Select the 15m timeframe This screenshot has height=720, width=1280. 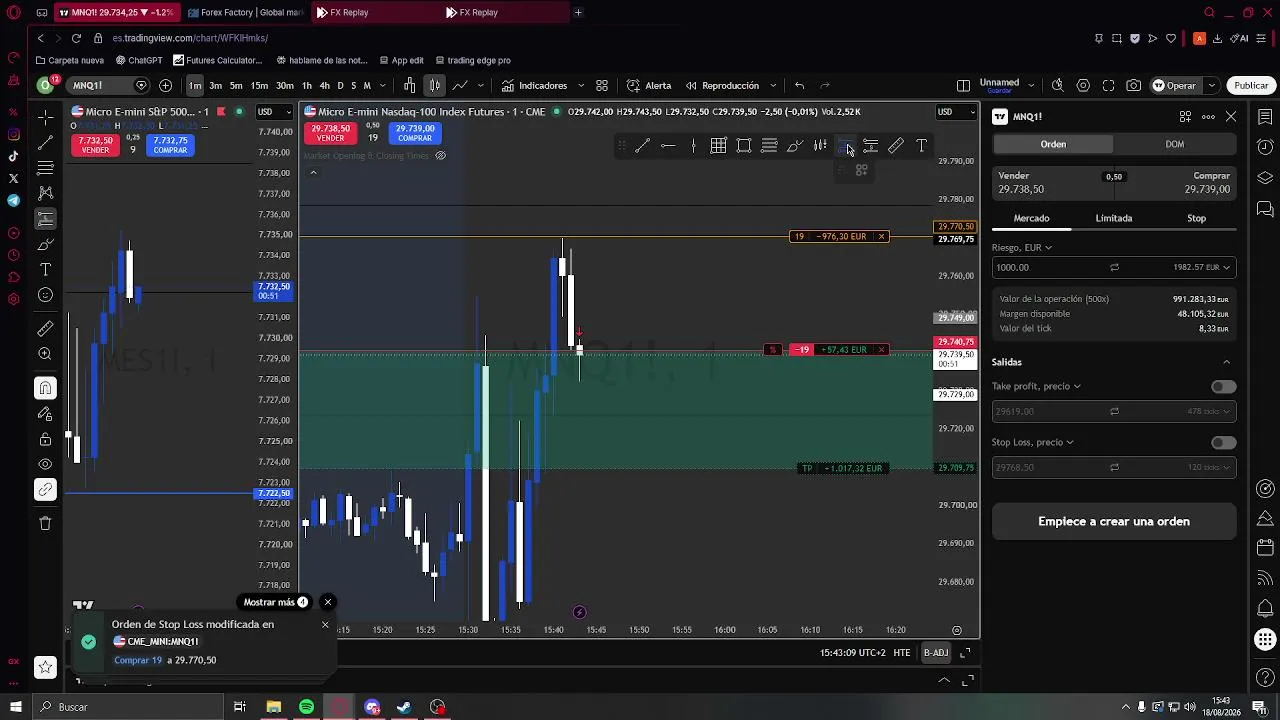click(x=259, y=86)
